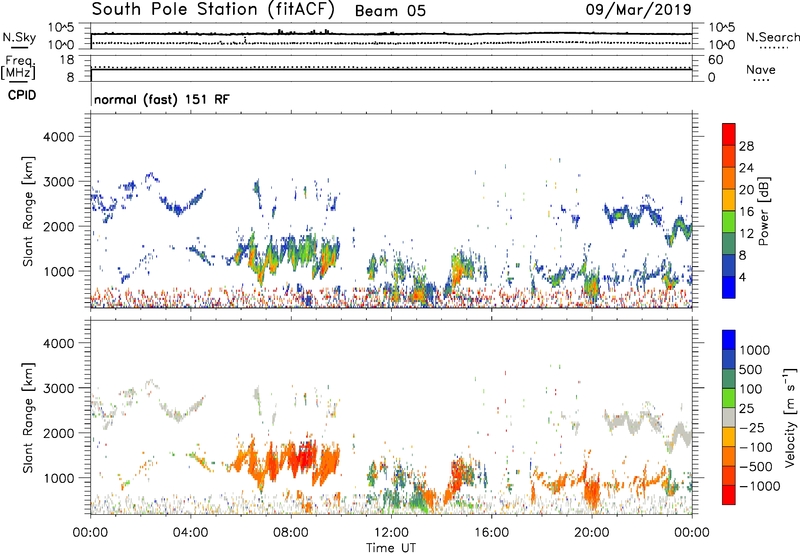Click the 'Power [dB]' colorbar label

click(x=763, y=212)
